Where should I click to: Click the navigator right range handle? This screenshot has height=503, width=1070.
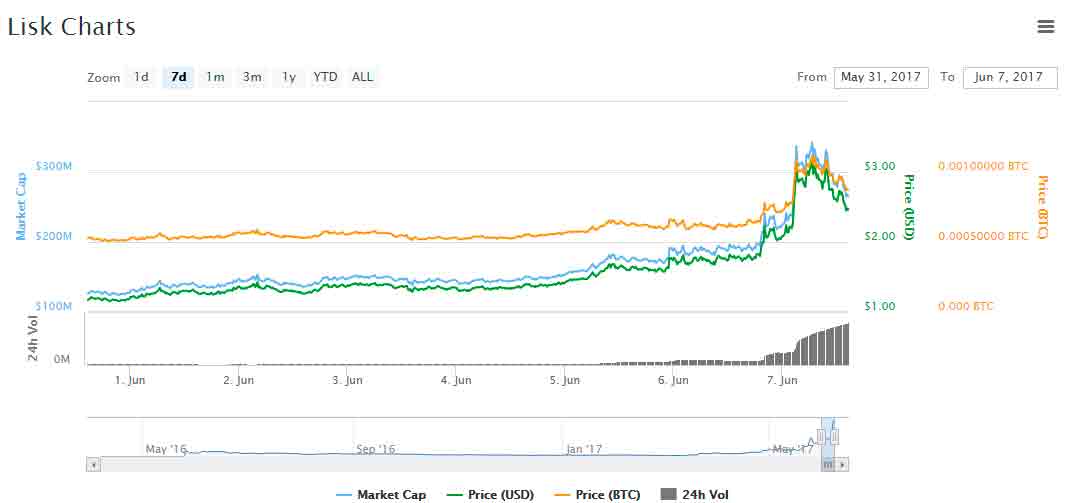tap(835, 437)
